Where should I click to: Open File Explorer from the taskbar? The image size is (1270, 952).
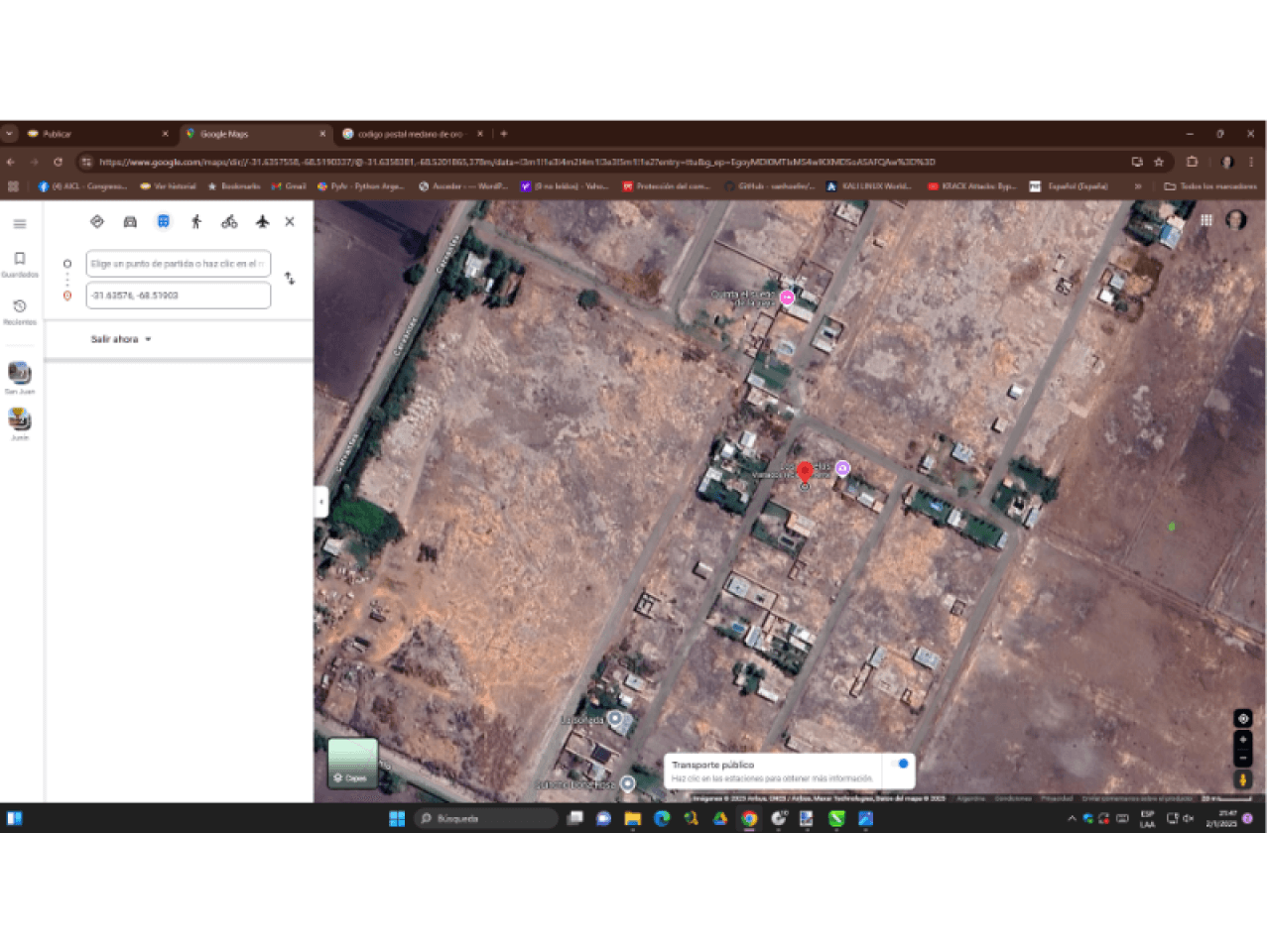point(632,818)
